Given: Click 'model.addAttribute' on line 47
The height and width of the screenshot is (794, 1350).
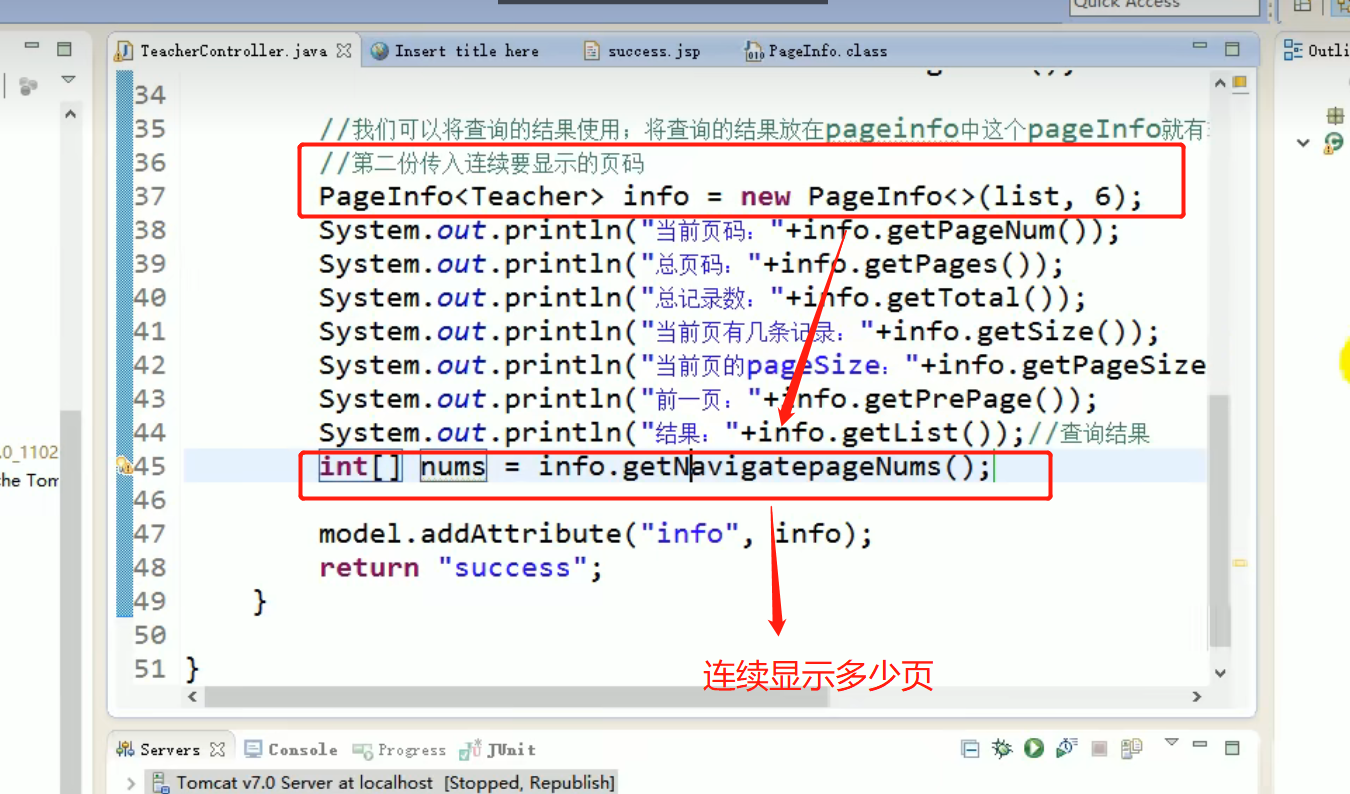Looking at the screenshot, I should click(469, 533).
